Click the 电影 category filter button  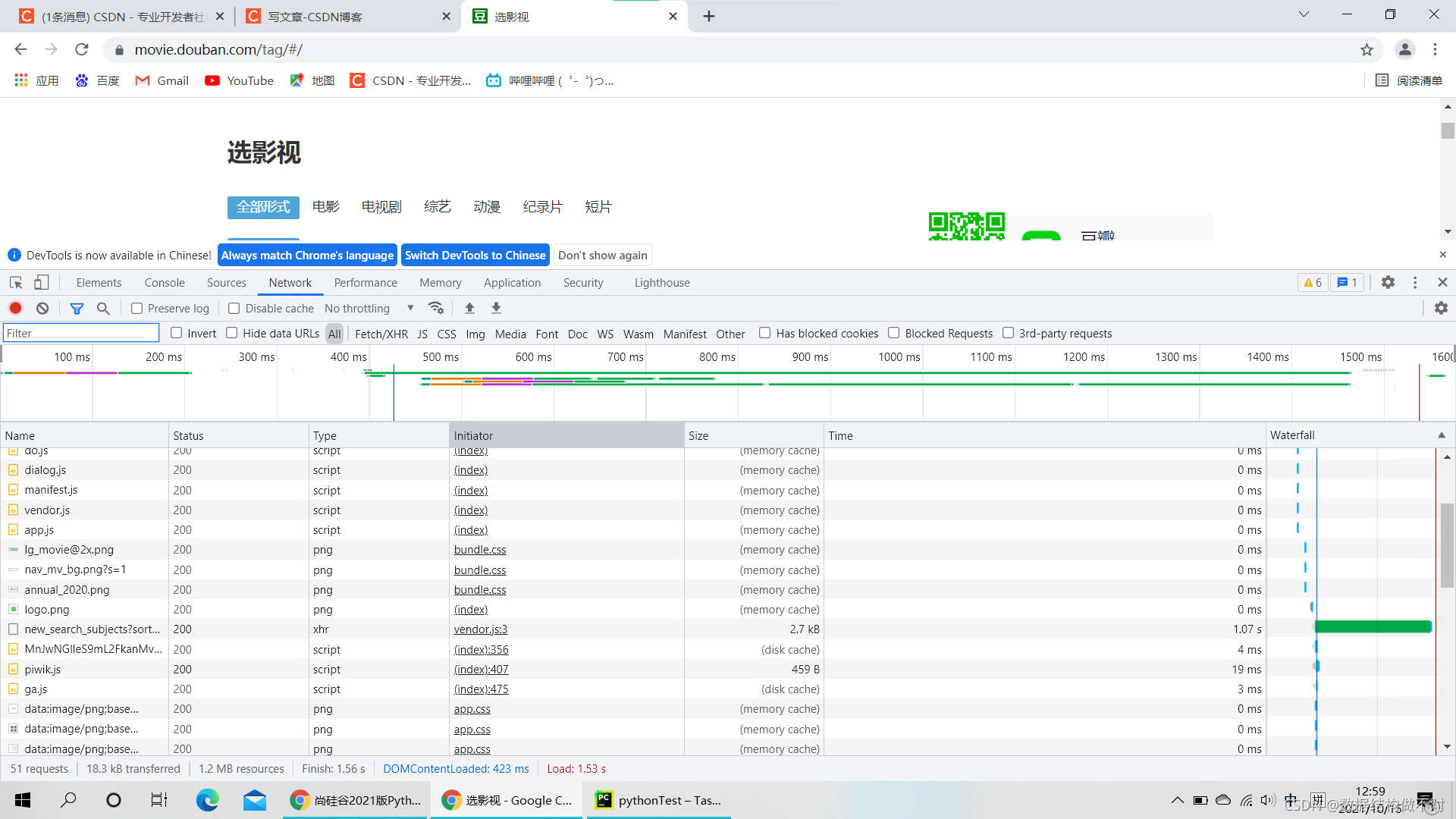coord(325,207)
